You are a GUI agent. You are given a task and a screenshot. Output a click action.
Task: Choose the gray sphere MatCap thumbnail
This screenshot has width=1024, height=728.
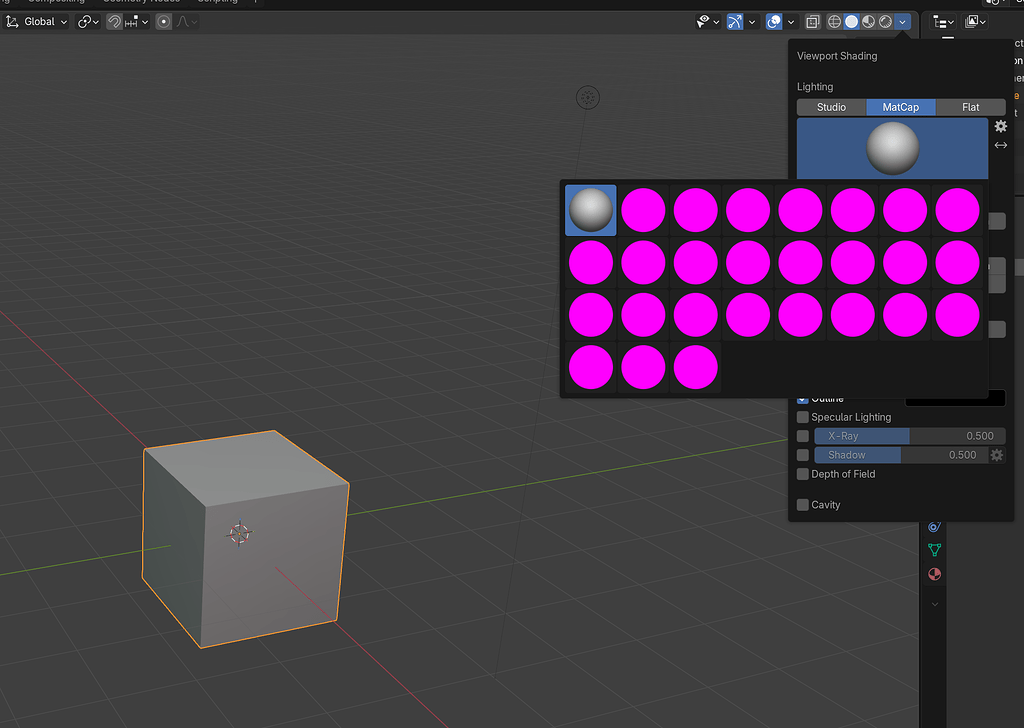click(x=590, y=210)
